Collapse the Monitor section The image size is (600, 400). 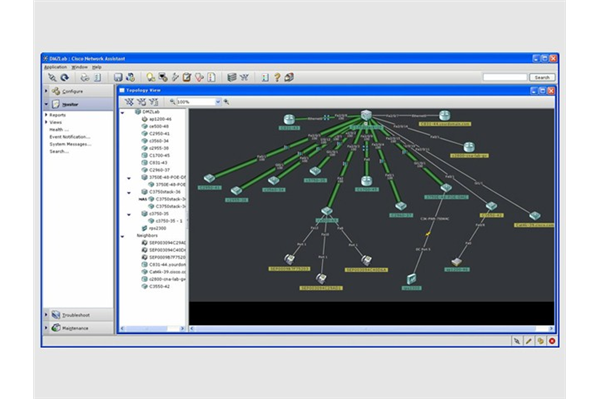coord(46,104)
